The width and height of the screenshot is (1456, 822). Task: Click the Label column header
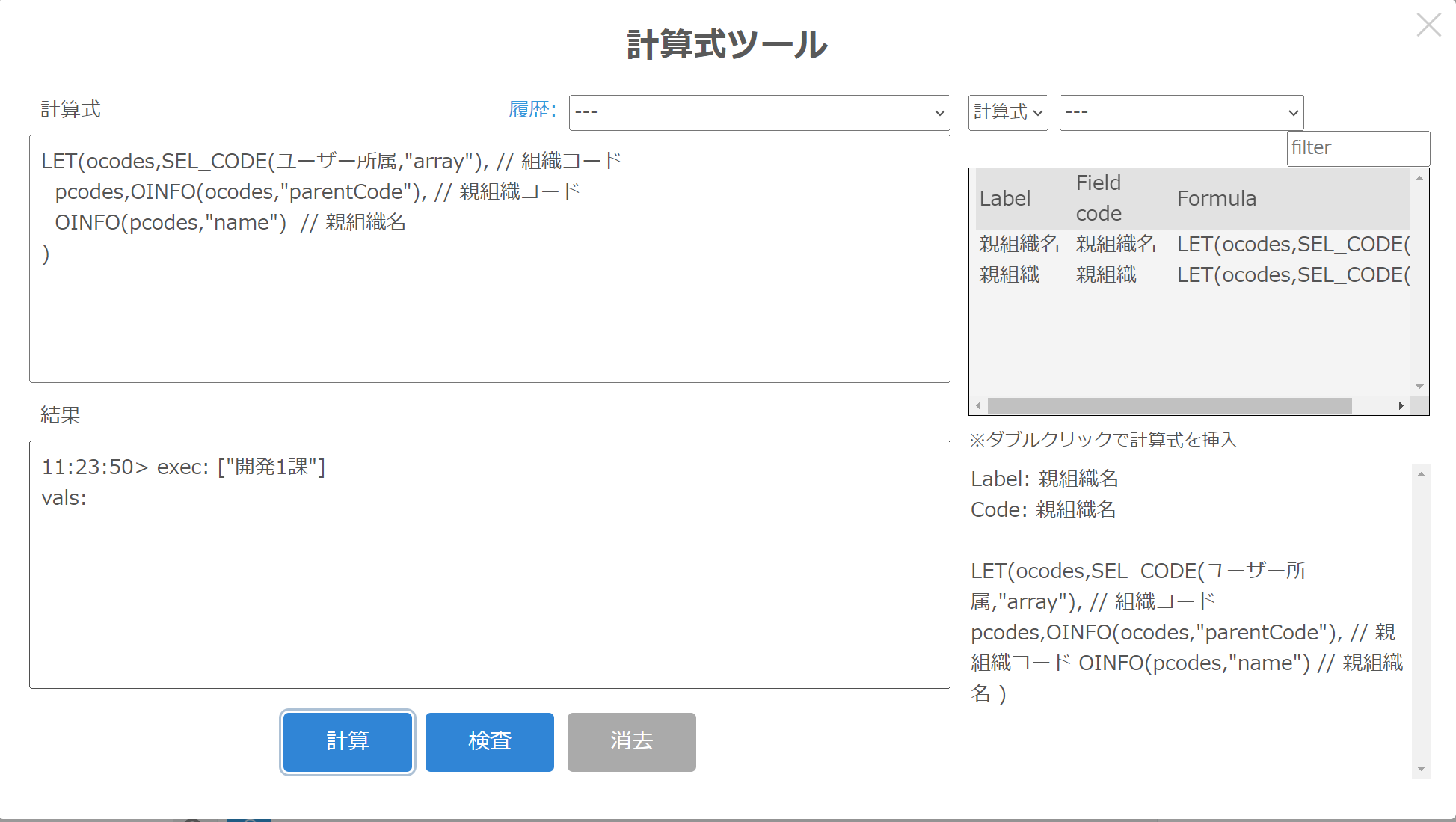click(x=1005, y=199)
